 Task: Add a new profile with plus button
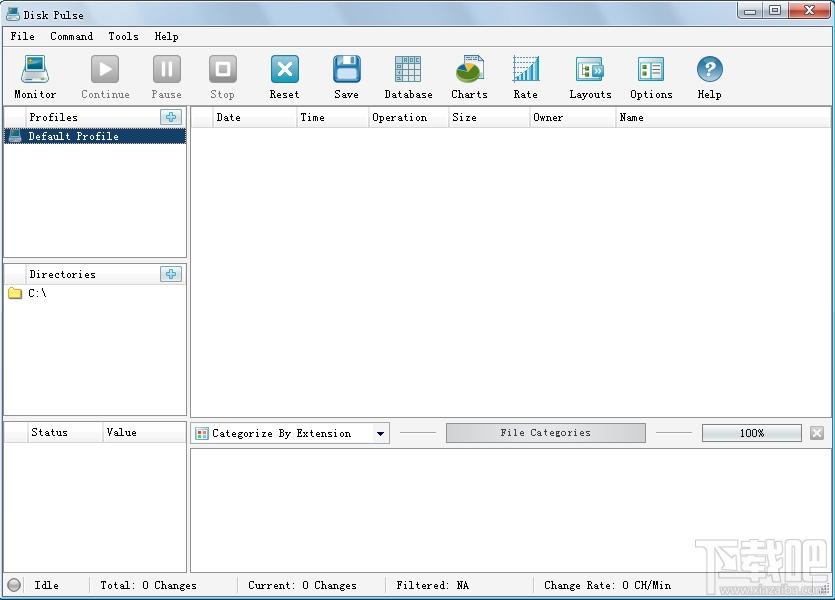[171, 117]
